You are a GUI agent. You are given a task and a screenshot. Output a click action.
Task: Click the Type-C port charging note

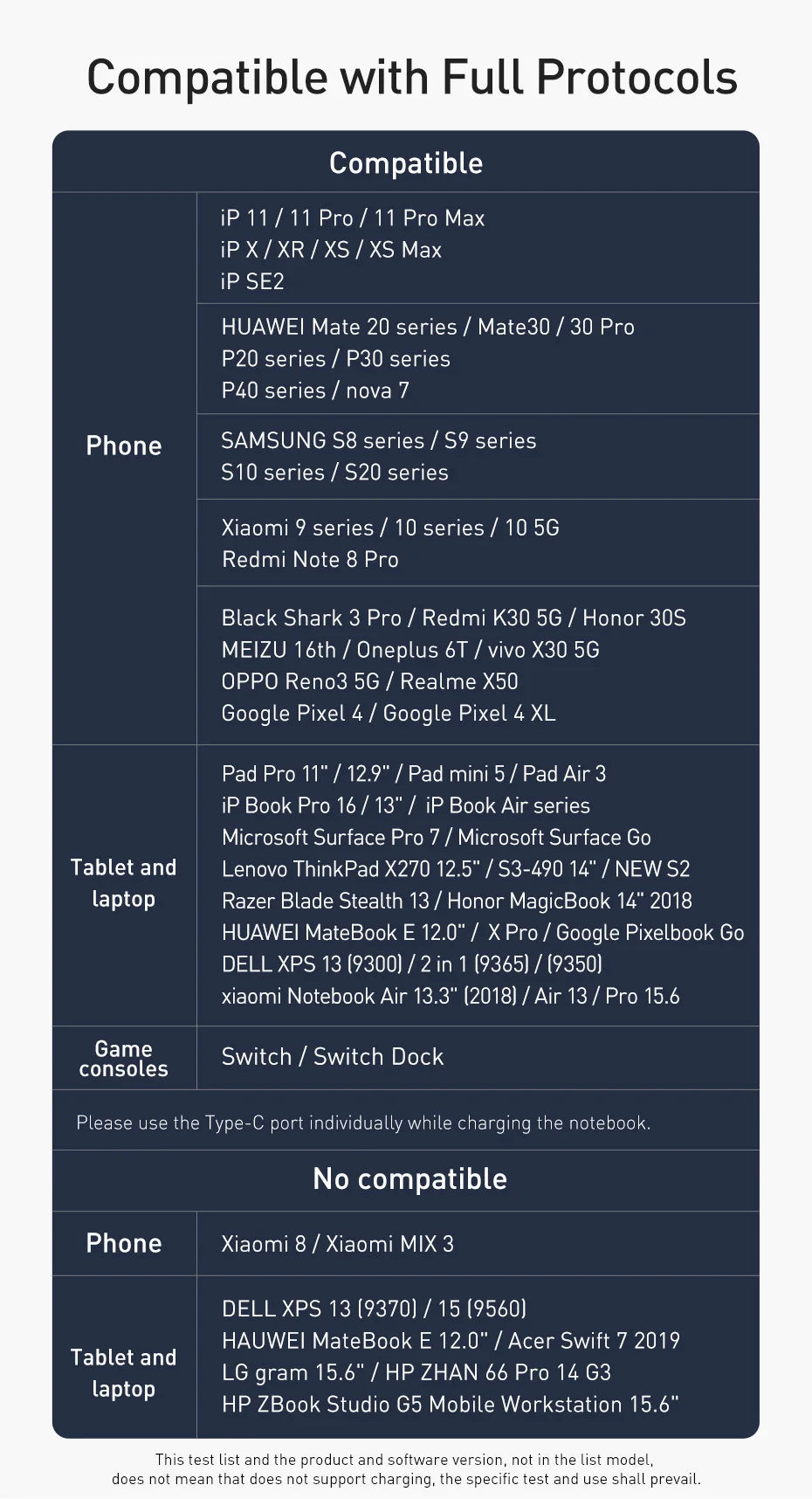click(x=363, y=1123)
